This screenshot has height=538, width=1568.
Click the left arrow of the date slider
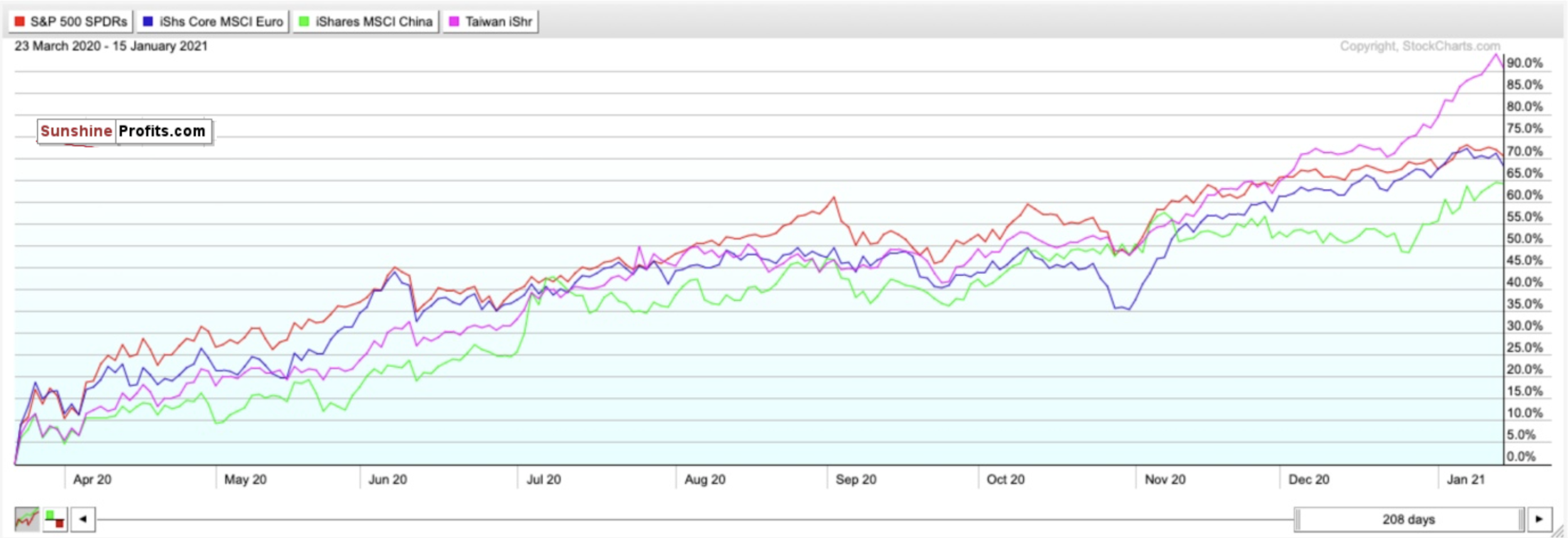83,519
